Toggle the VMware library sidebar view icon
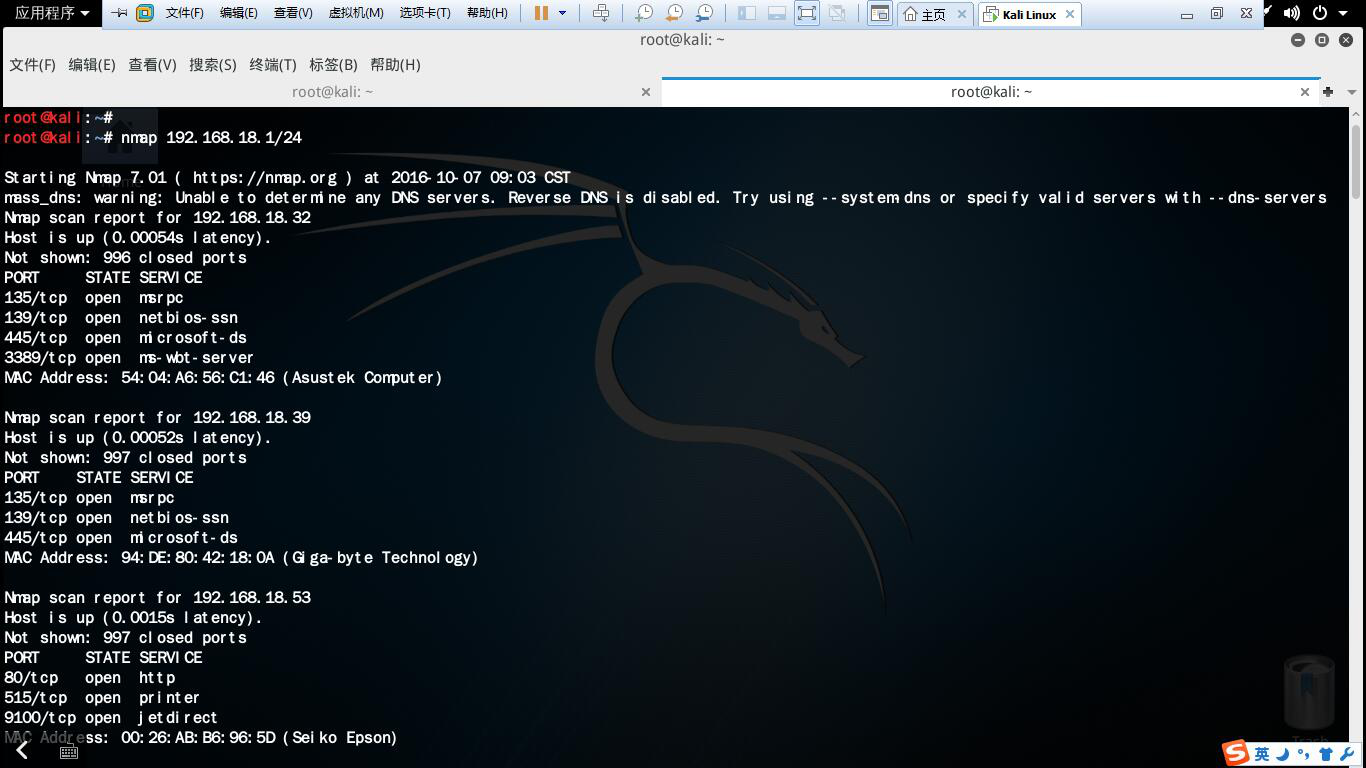 746,13
